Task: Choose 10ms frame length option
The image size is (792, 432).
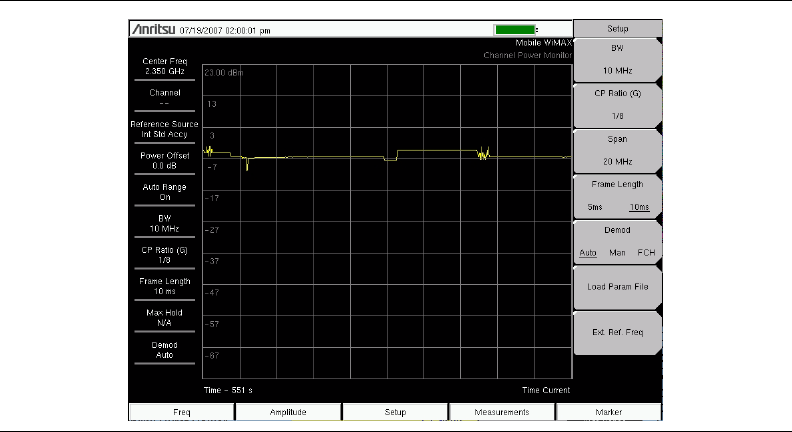Action: (x=639, y=207)
